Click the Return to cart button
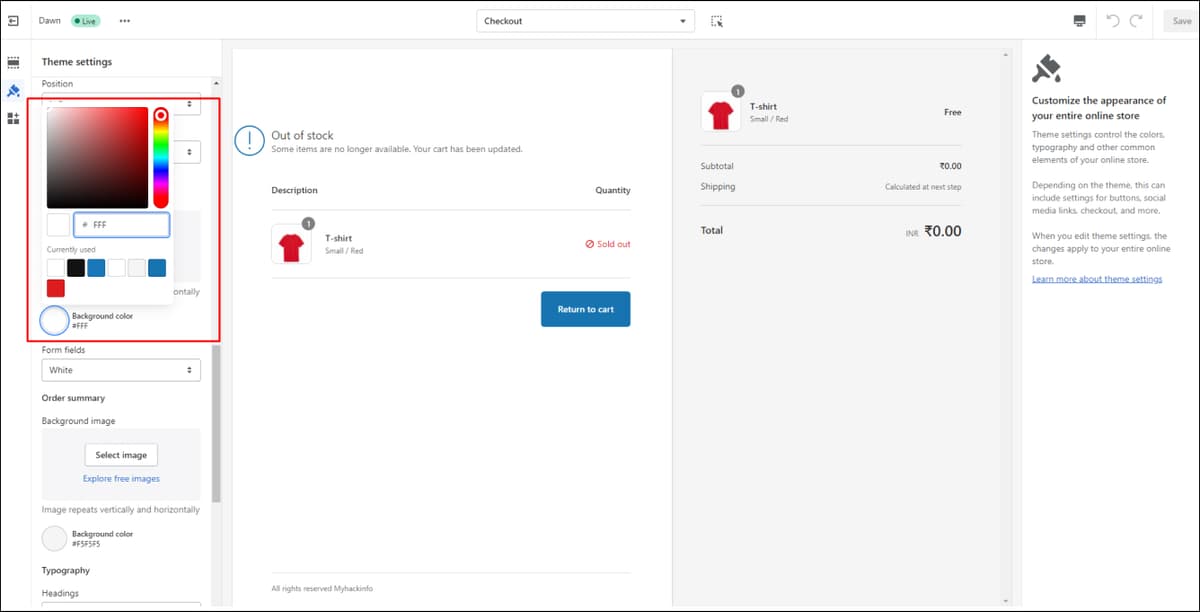Image resolution: width=1200 pixels, height=612 pixels. pos(586,309)
